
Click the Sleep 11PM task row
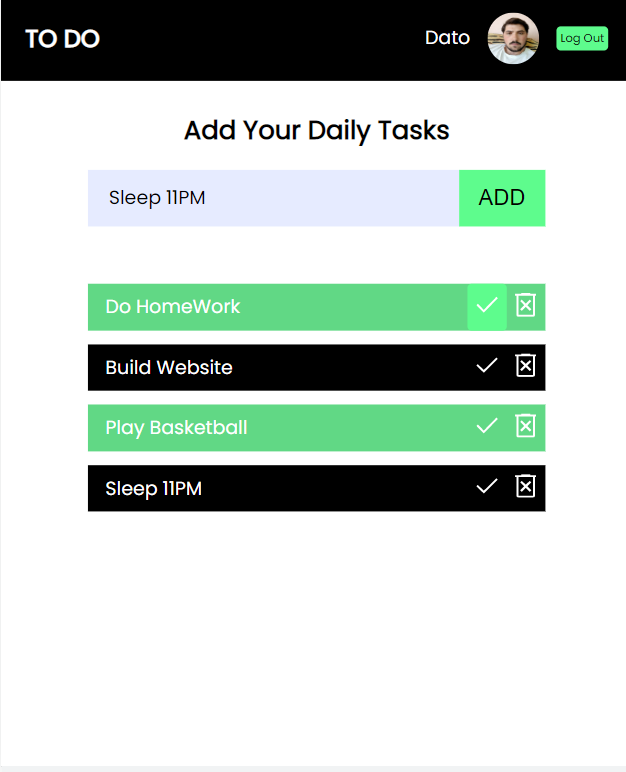[317, 488]
